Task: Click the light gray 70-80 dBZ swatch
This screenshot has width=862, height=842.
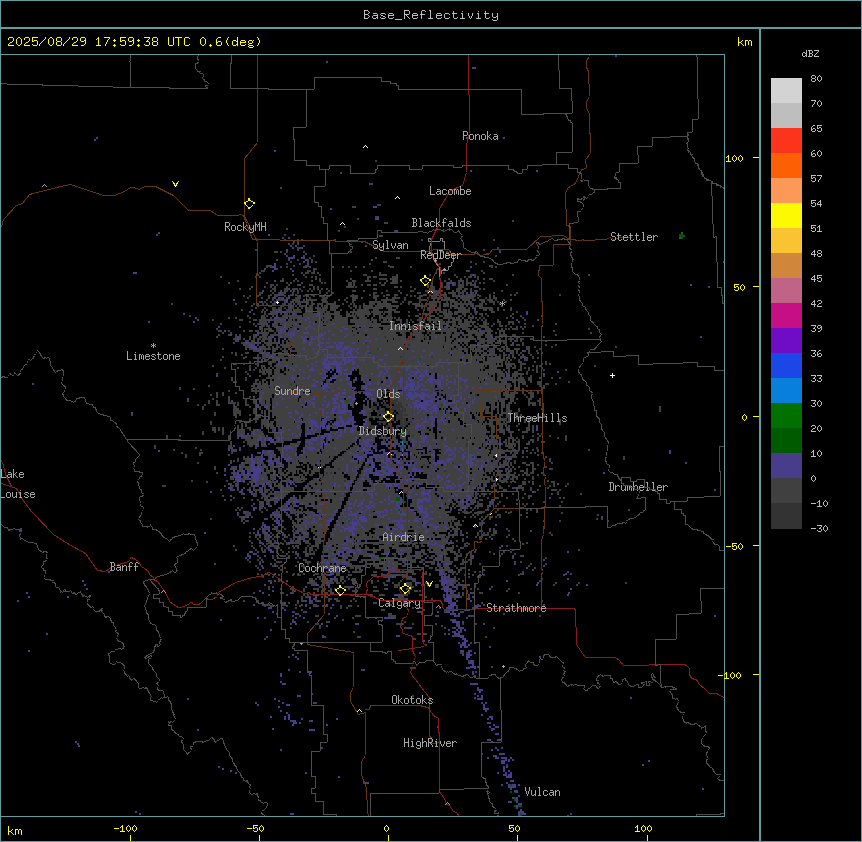Action: pos(786,91)
